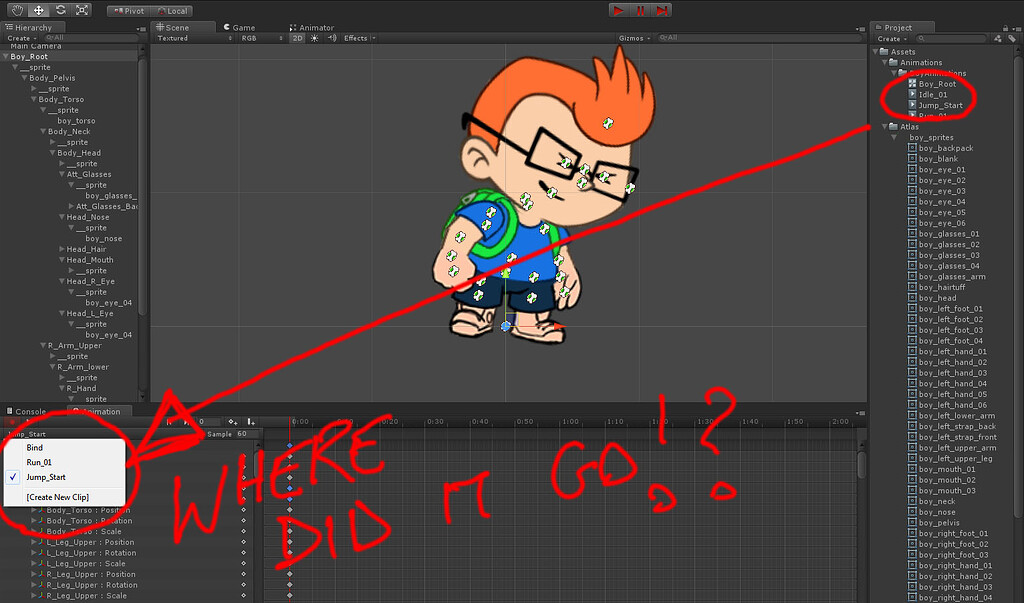
Task: Click the search icon in the Project panel
Action: (921, 38)
